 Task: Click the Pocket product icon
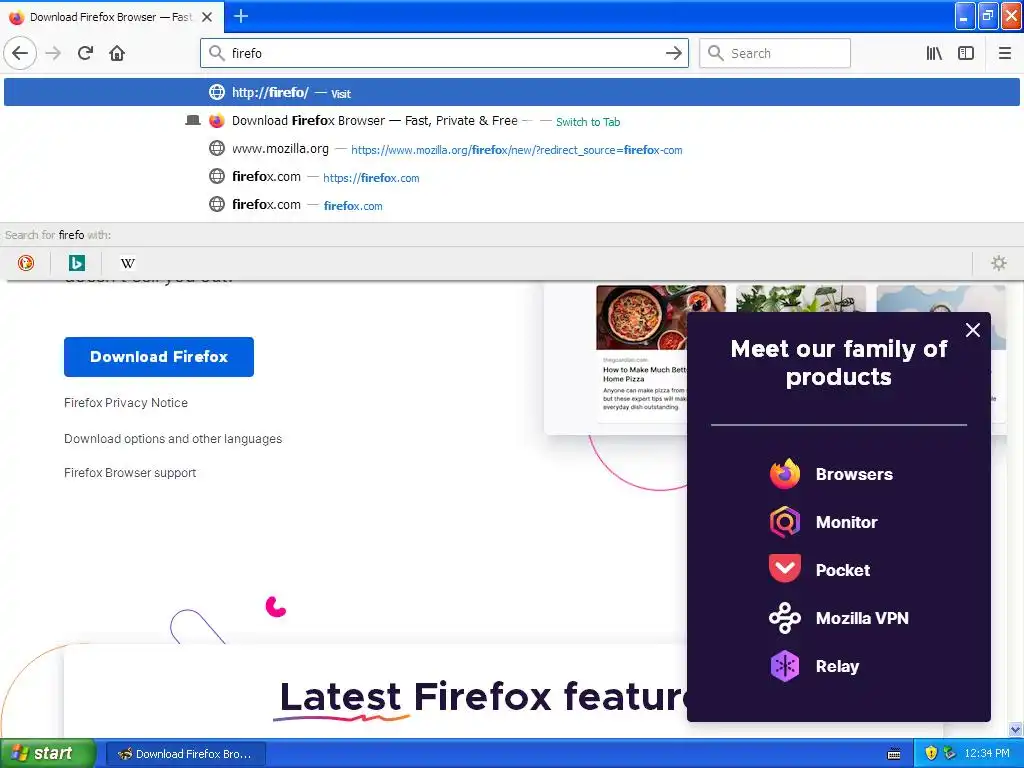[784, 569]
